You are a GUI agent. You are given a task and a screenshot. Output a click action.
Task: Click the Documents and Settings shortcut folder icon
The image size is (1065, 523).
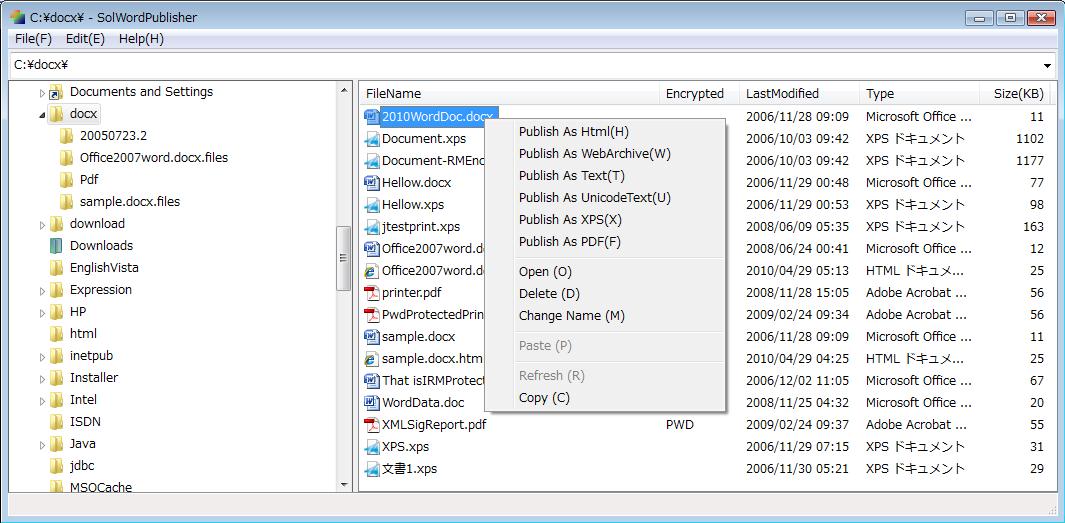point(56,92)
